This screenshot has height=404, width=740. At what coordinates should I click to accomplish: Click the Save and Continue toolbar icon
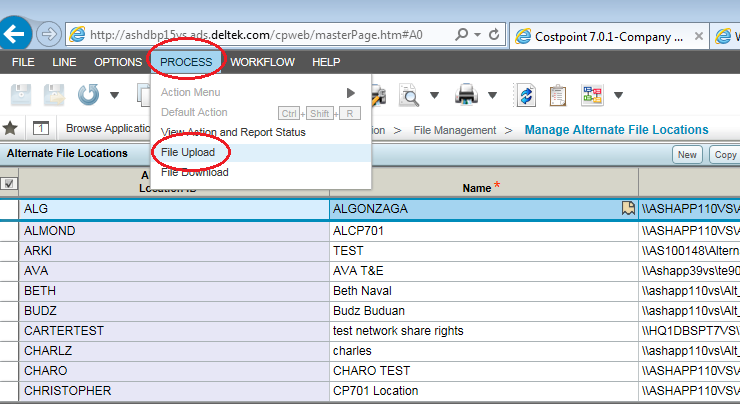pyautogui.click(x=54, y=95)
